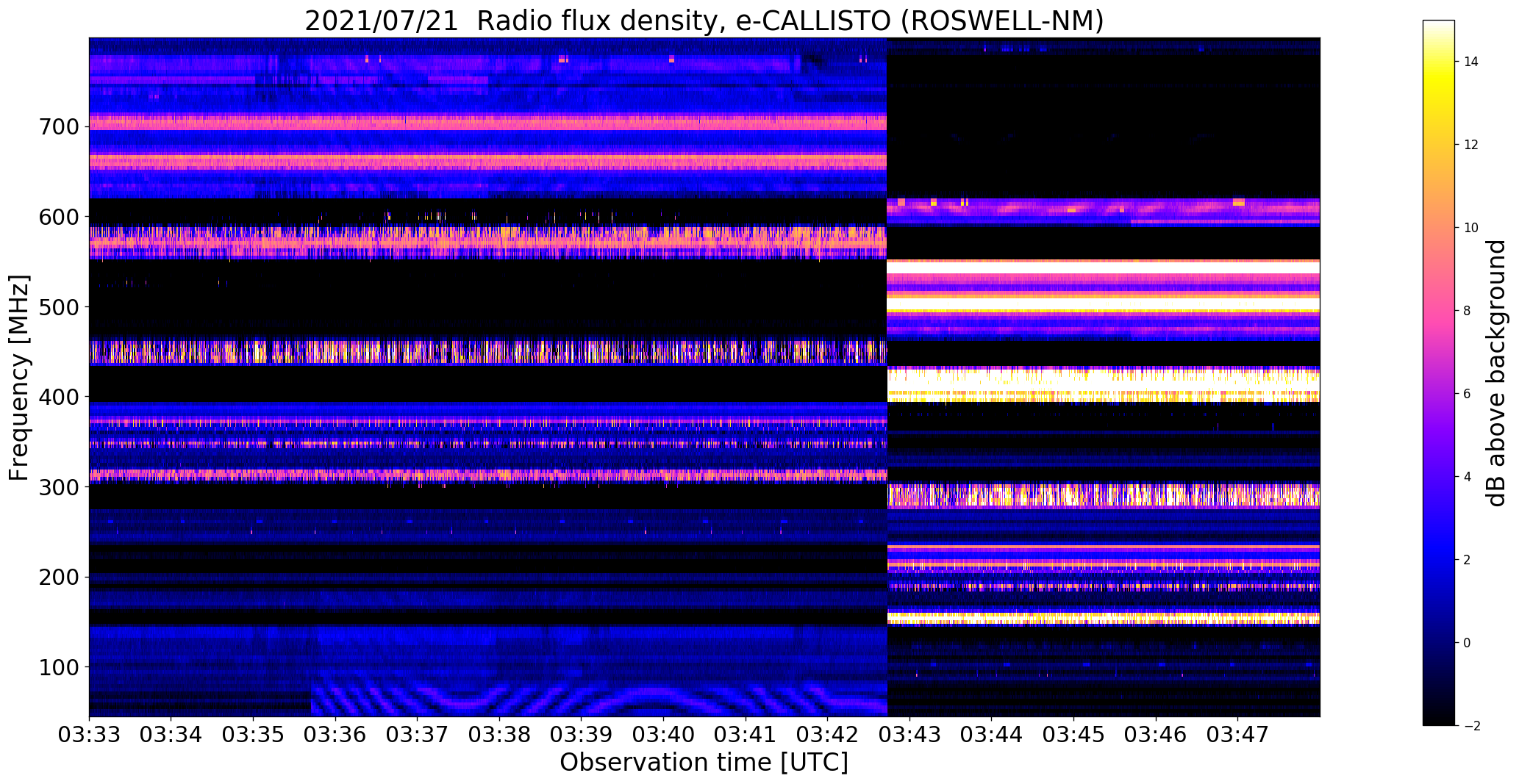Click the 500 frequency tick label
The width and height of the screenshot is (1519, 784).
click(x=57, y=307)
